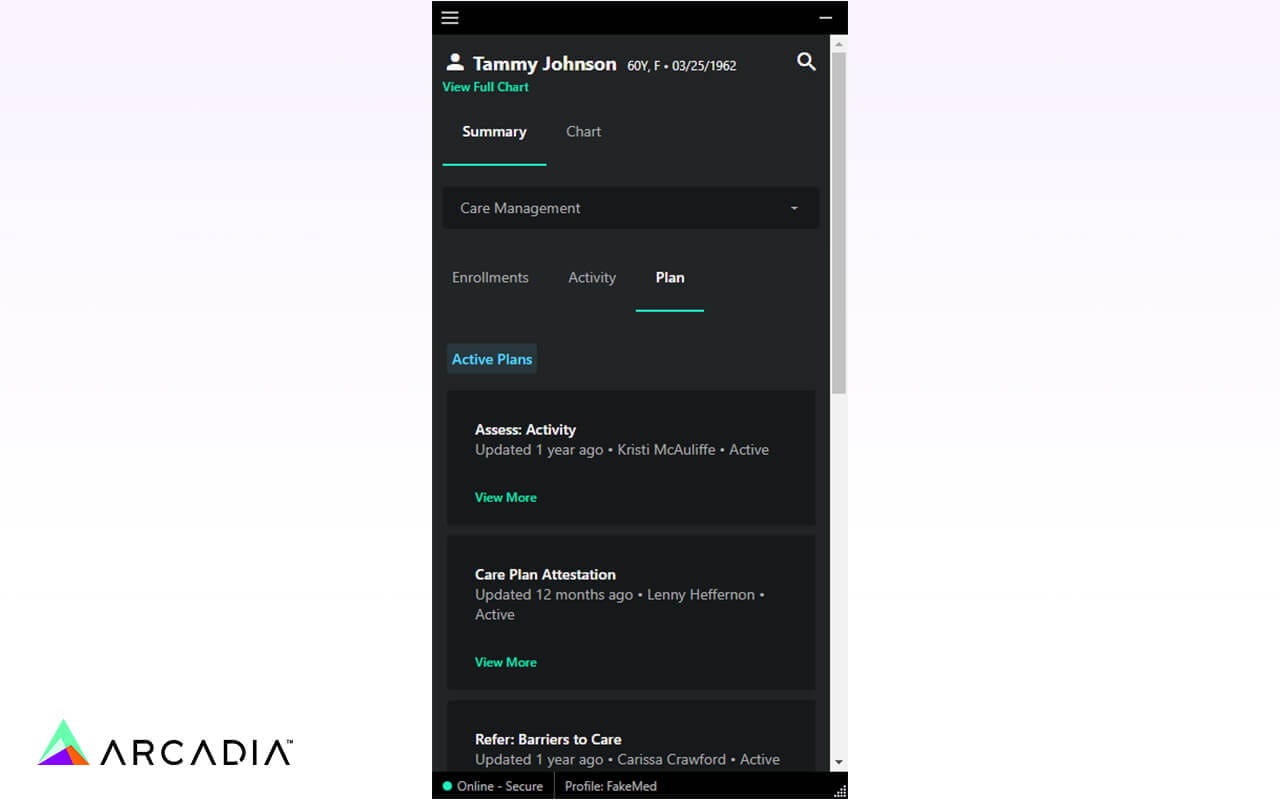The image size is (1280, 800).
Task: Click the Refer: Barriers to Care title
Action: click(548, 740)
